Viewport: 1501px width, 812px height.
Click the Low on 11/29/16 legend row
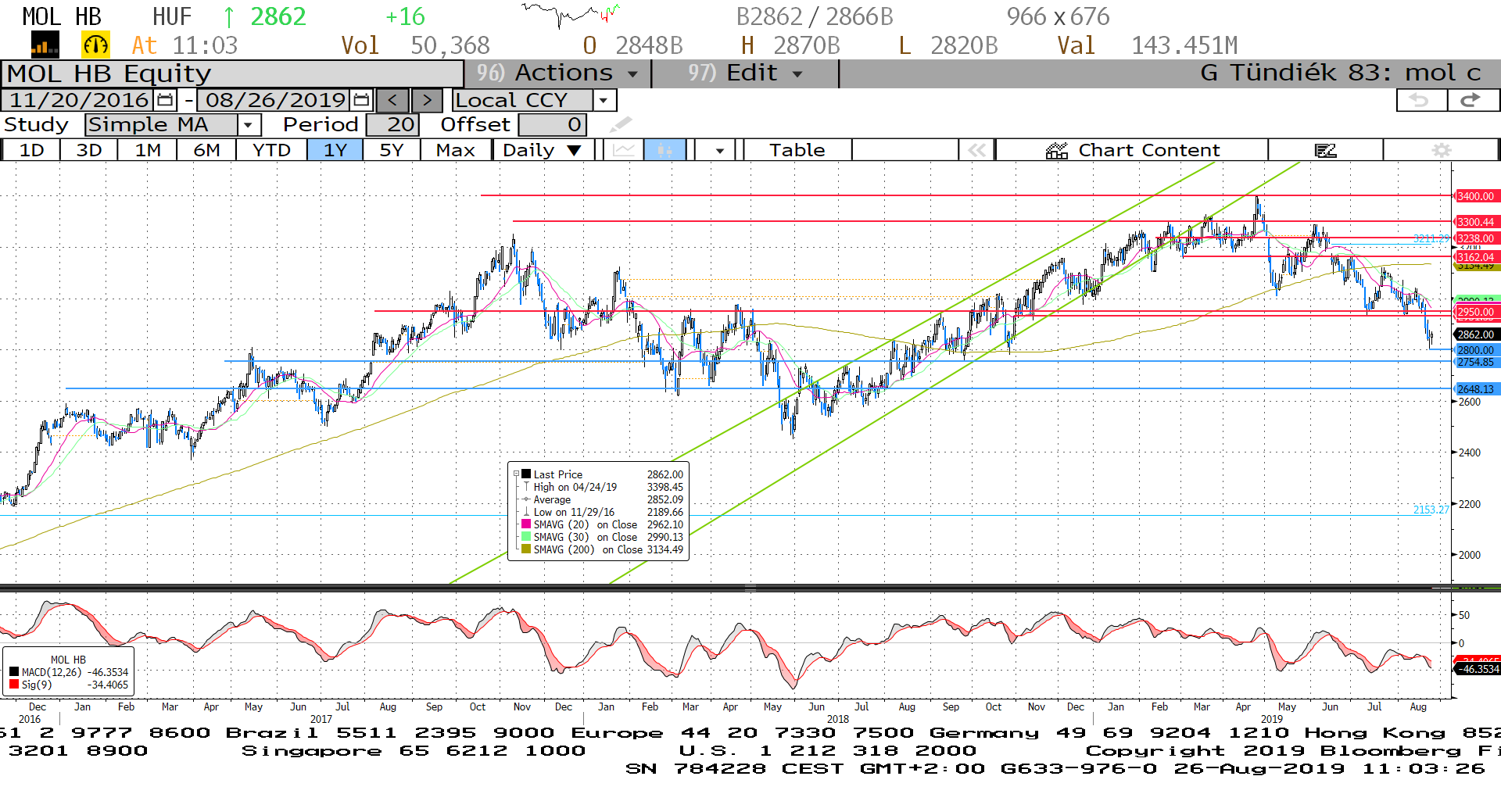point(602,511)
